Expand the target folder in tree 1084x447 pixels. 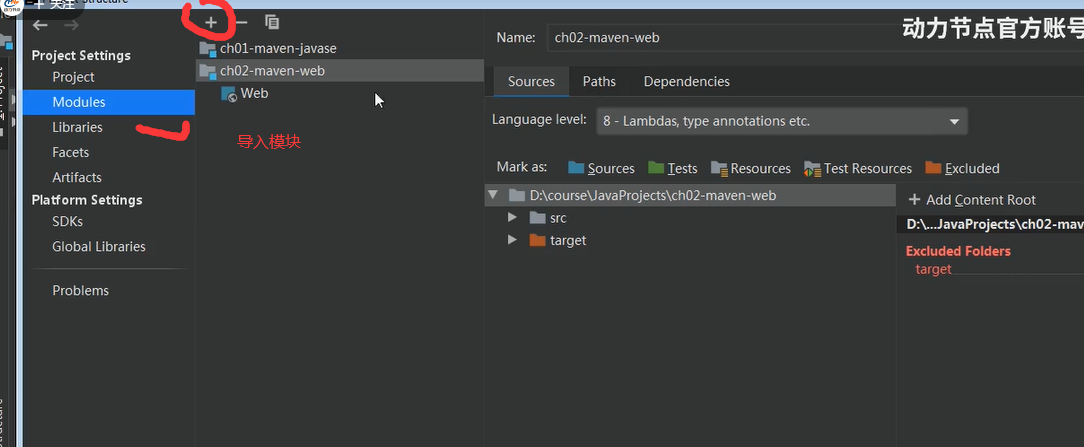(x=513, y=240)
